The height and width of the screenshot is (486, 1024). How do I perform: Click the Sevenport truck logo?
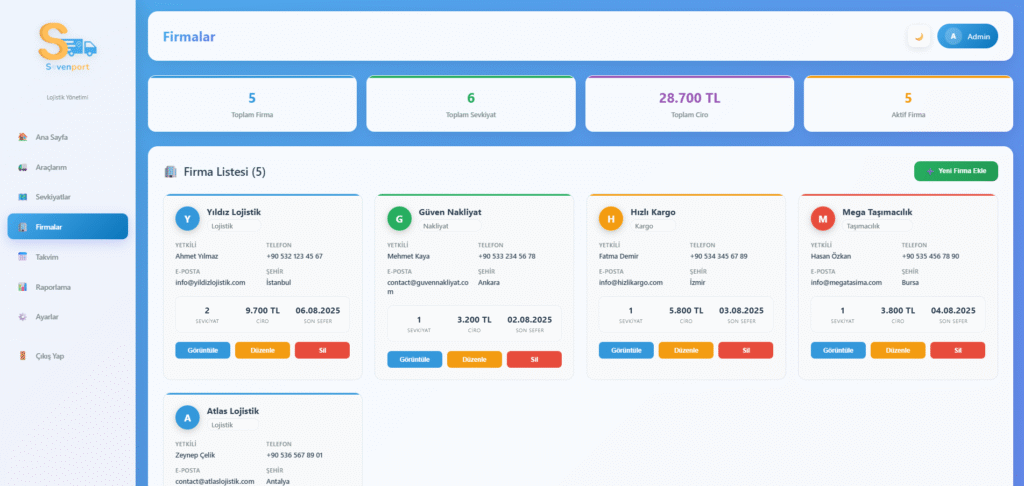(x=67, y=45)
